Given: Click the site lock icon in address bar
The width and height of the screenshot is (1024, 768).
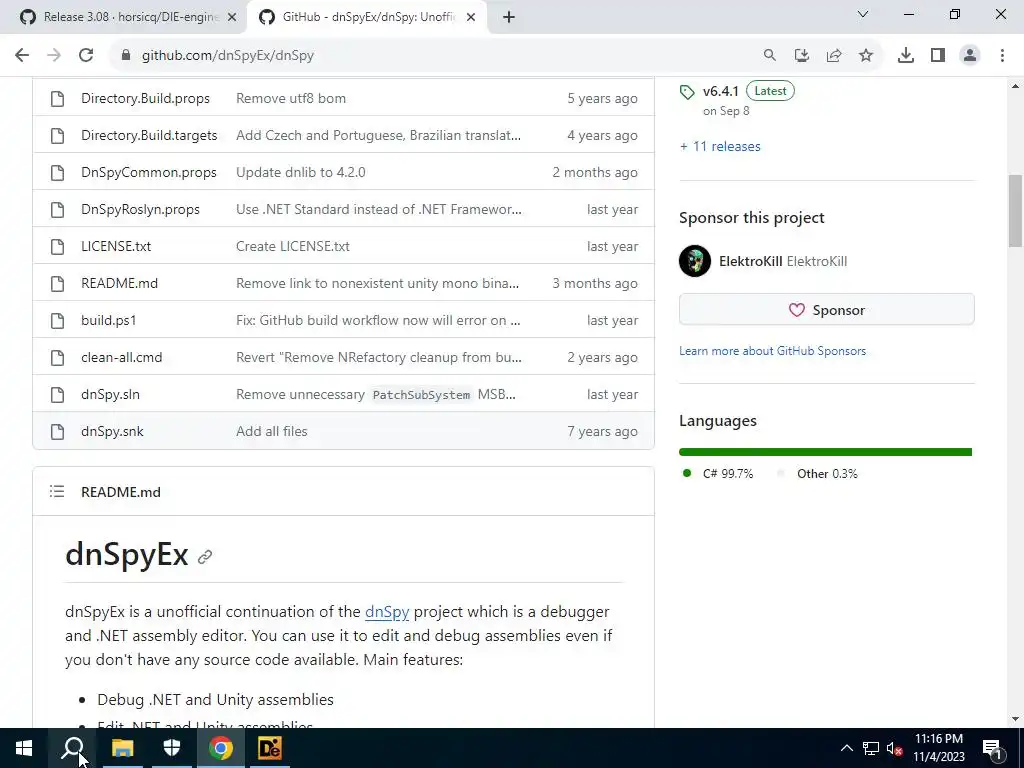Looking at the screenshot, I should (126, 56).
